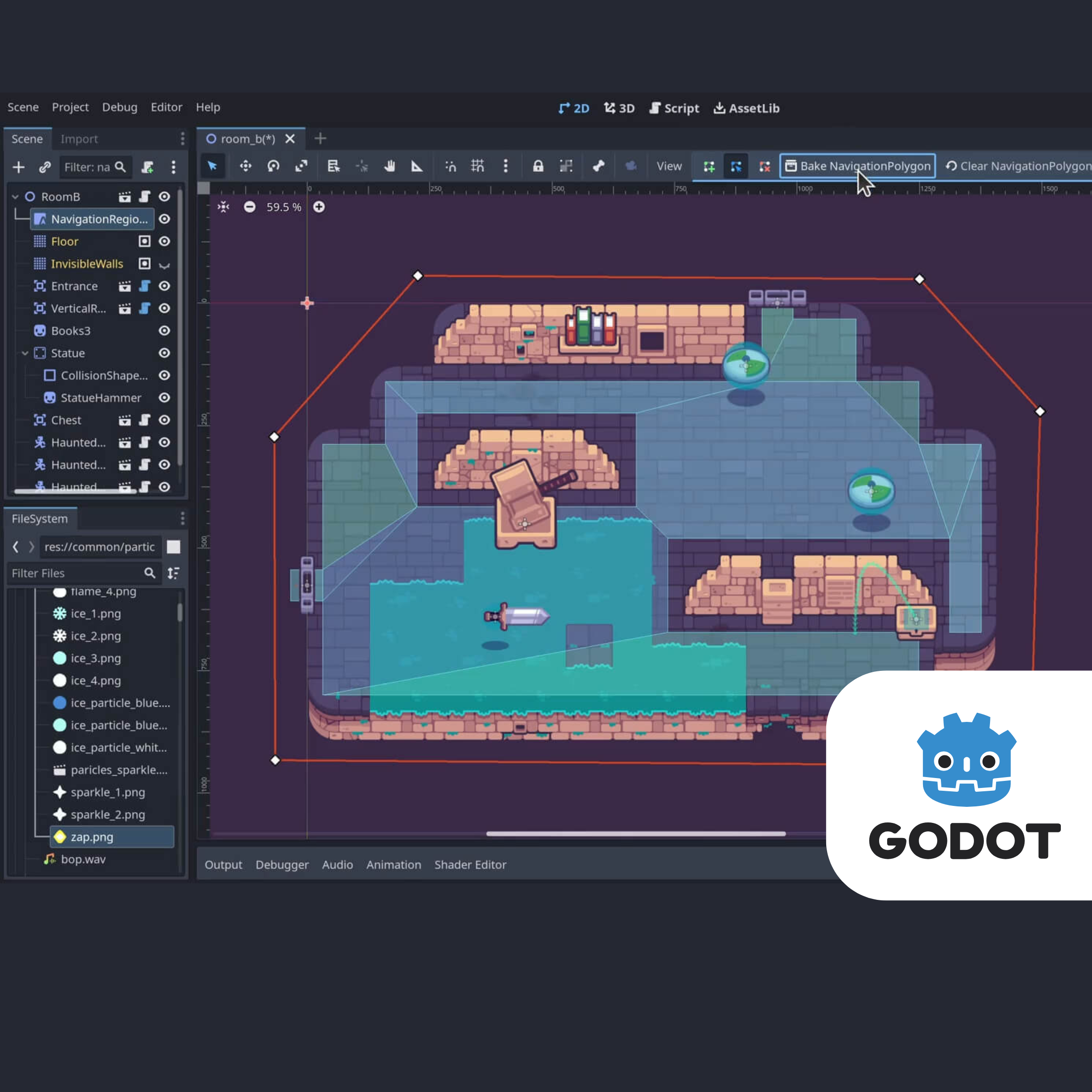Image resolution: width=1092 pixels, height=1092 pixels.
Task: Select the Ruler Mode tool
Action: 417,166
